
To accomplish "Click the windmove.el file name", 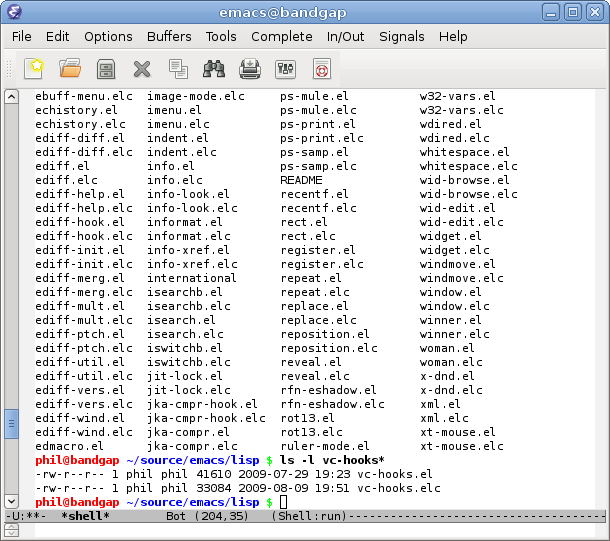I will click(457, 264).
